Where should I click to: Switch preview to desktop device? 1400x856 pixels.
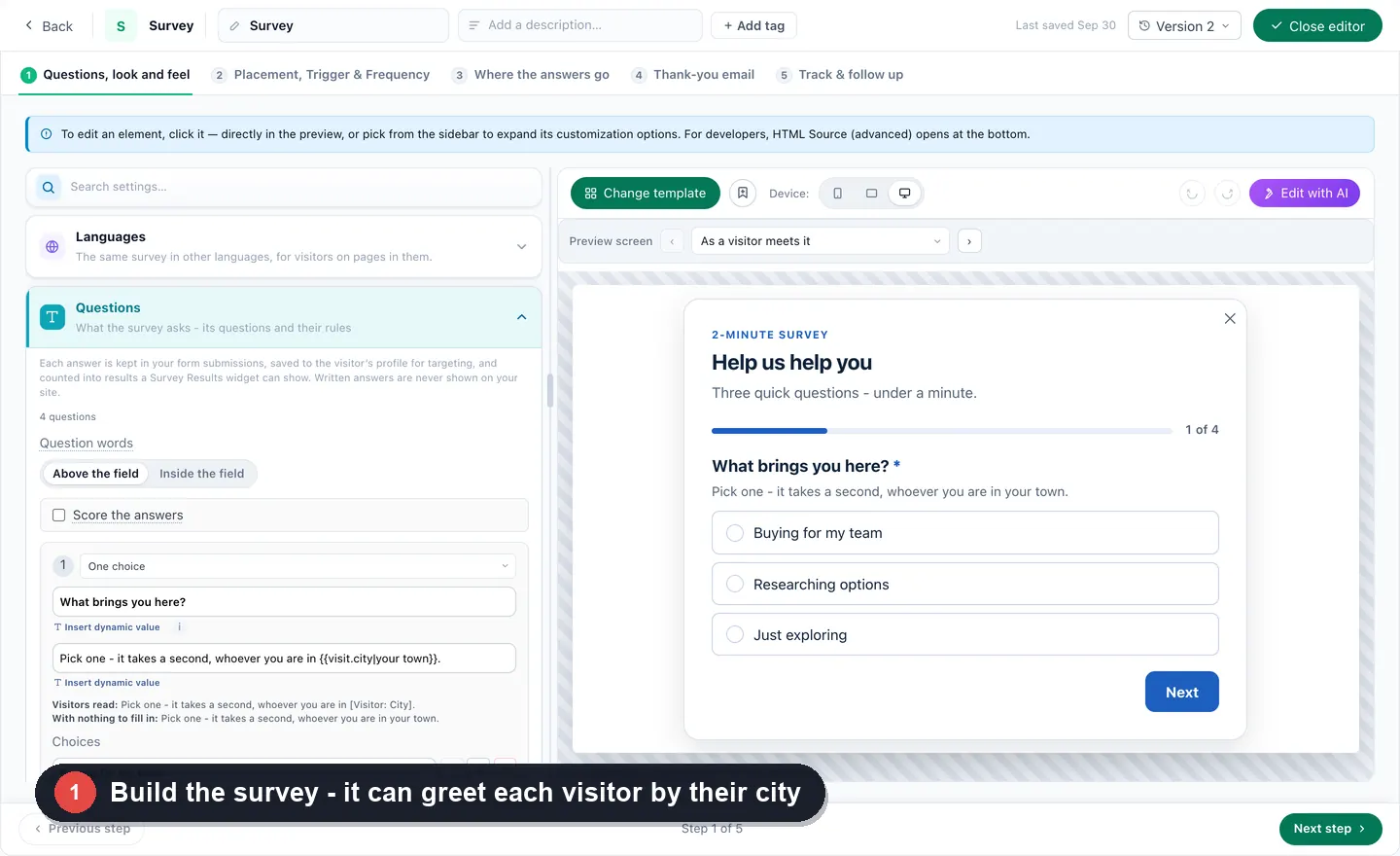[x=904, y=194]
